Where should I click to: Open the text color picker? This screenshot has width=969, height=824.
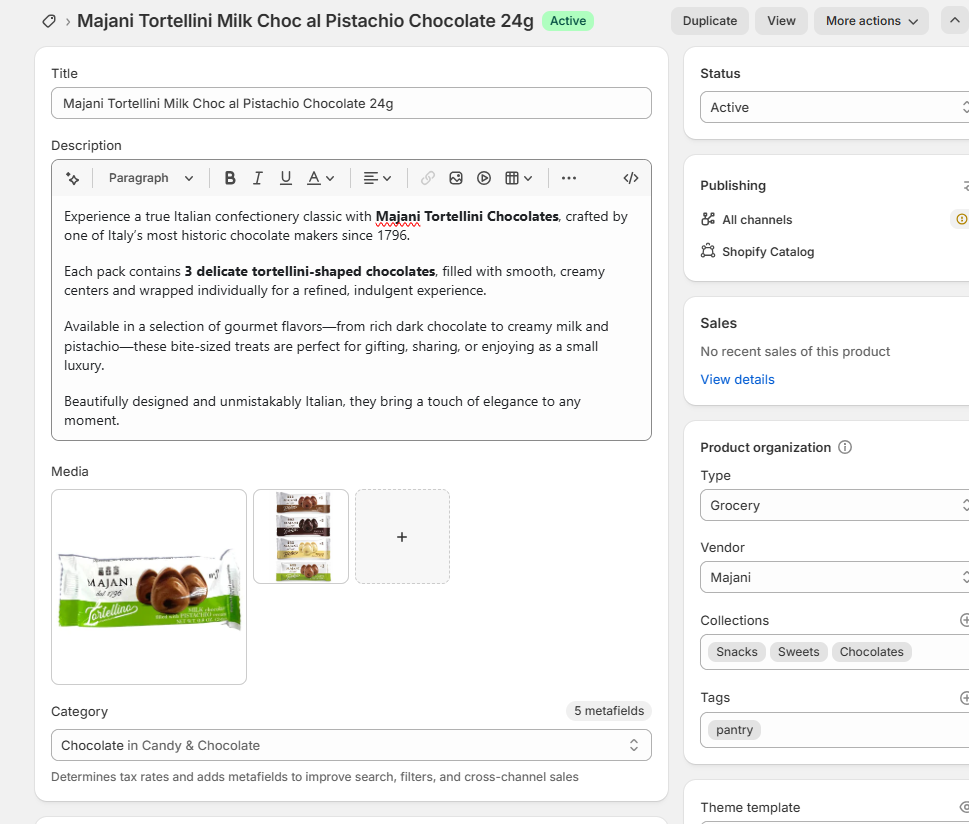click(x=321, y=179)
